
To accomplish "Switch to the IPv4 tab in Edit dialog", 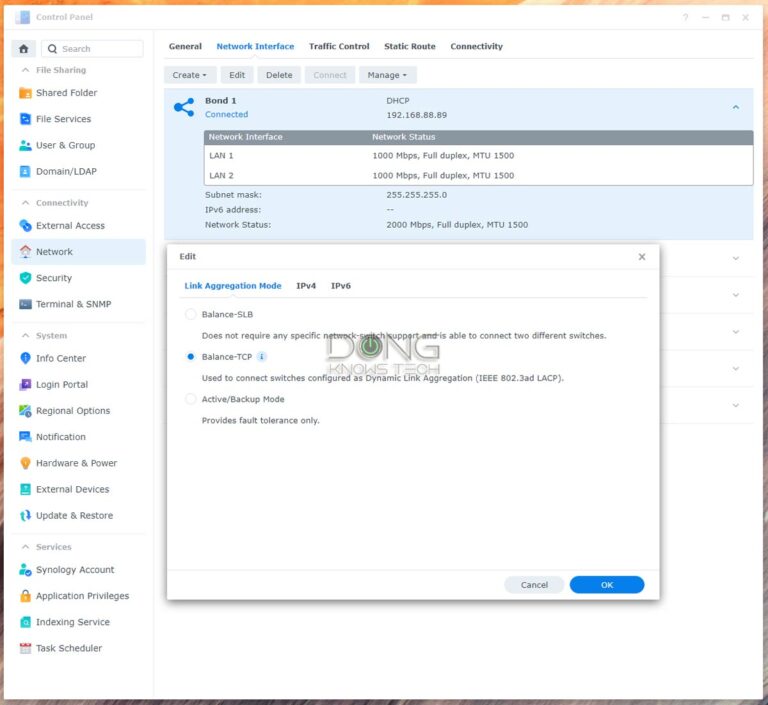I will click(x=306, y=286).
